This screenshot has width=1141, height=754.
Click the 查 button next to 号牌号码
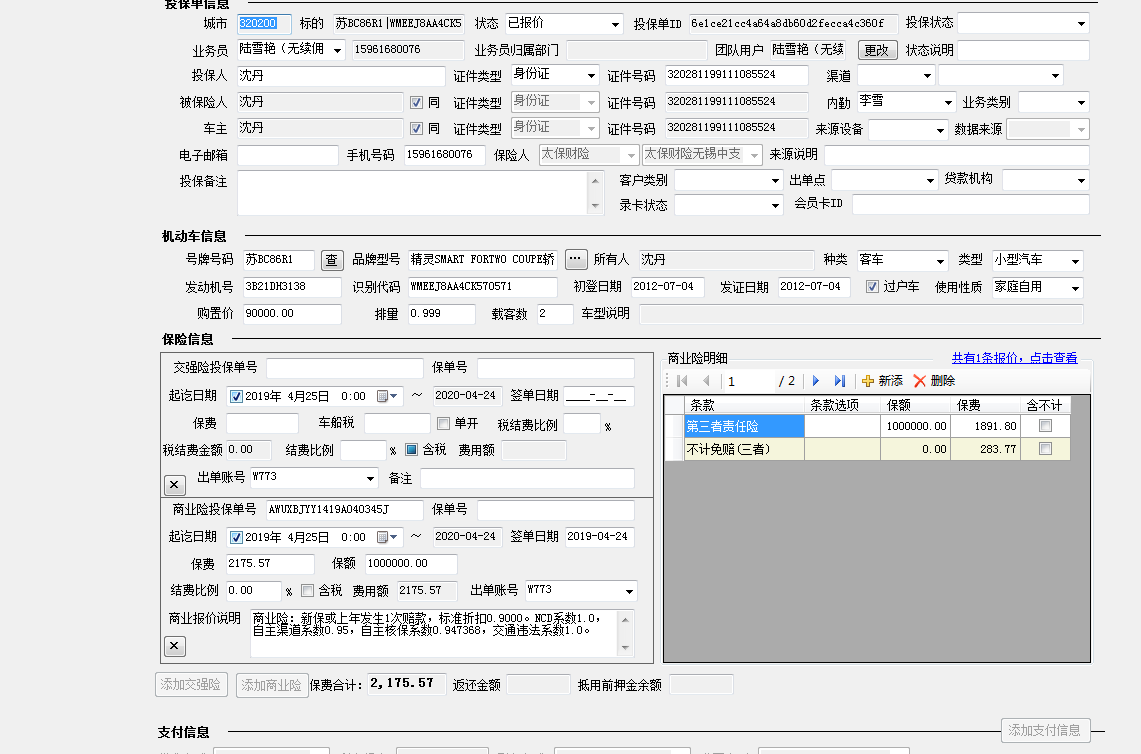click(332, 260)
